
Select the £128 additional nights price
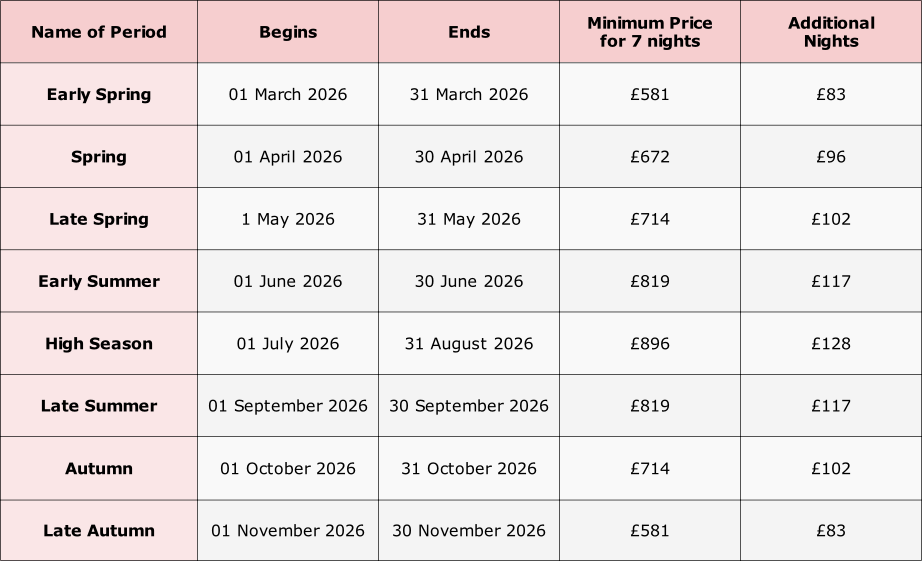(x=831, y=344)
